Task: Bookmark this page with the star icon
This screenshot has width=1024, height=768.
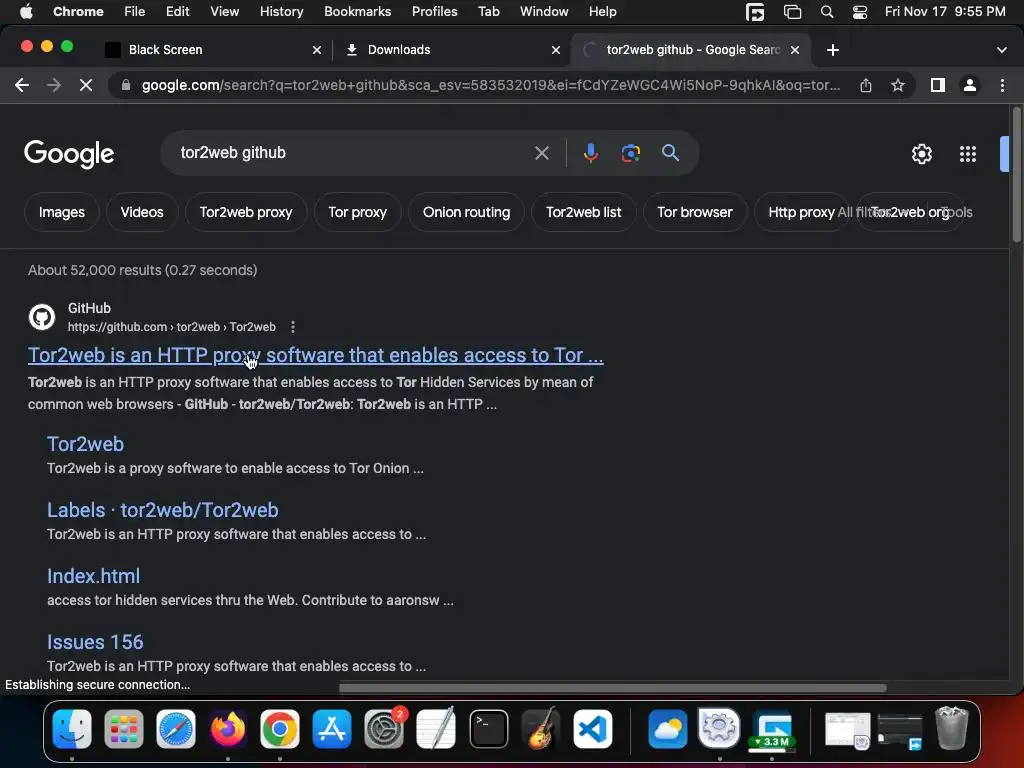Action: tap(898, 85)
